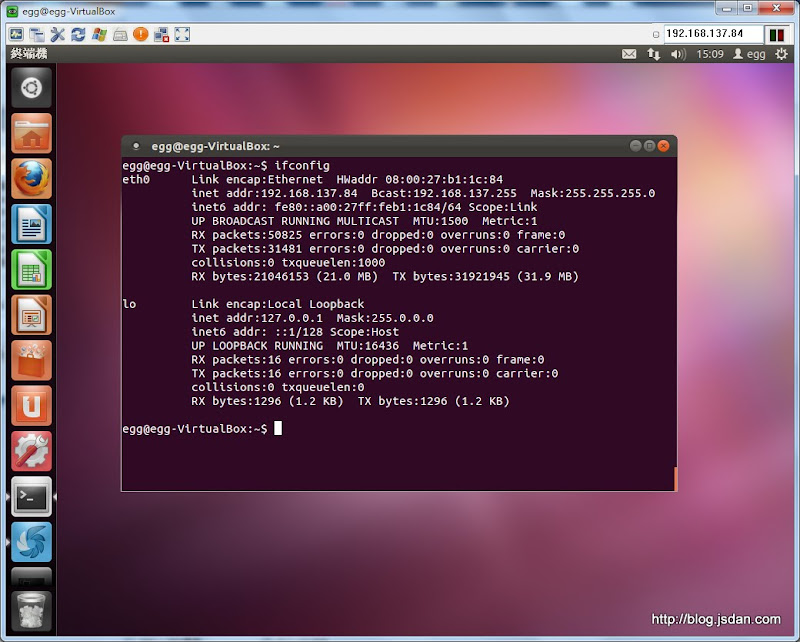Click 'TX packets:31481' in terminal

point(246,249)
